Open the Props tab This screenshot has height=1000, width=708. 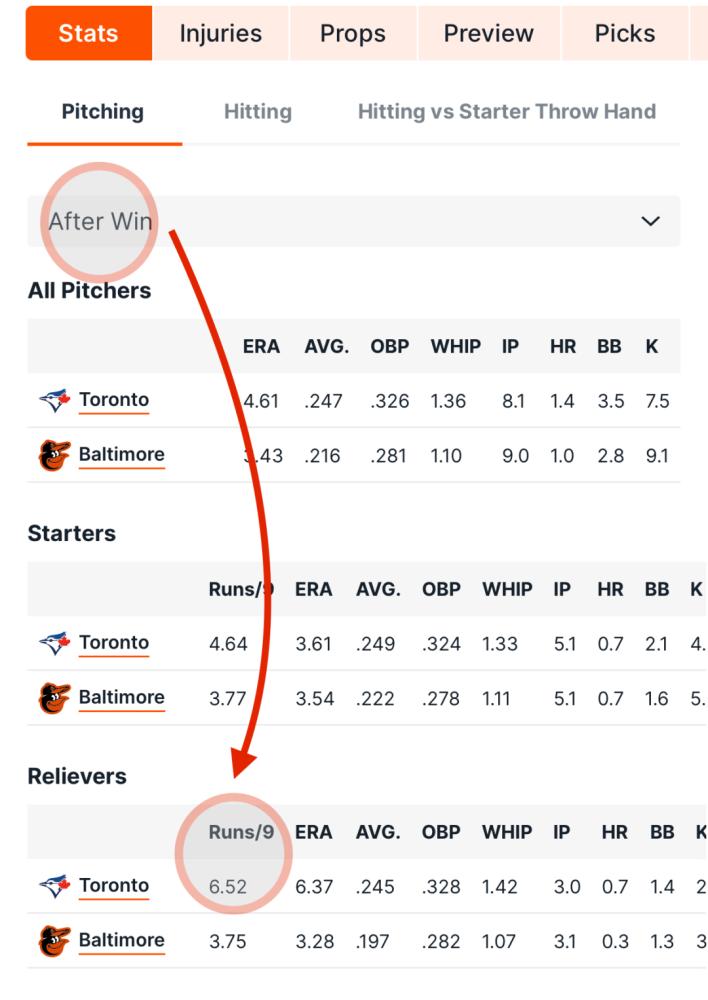click(x=353, y=33)
